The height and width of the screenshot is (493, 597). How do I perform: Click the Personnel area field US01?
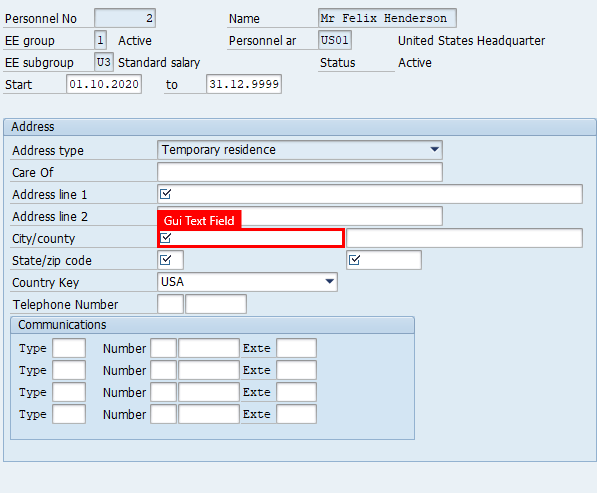[x=335, y=40]
